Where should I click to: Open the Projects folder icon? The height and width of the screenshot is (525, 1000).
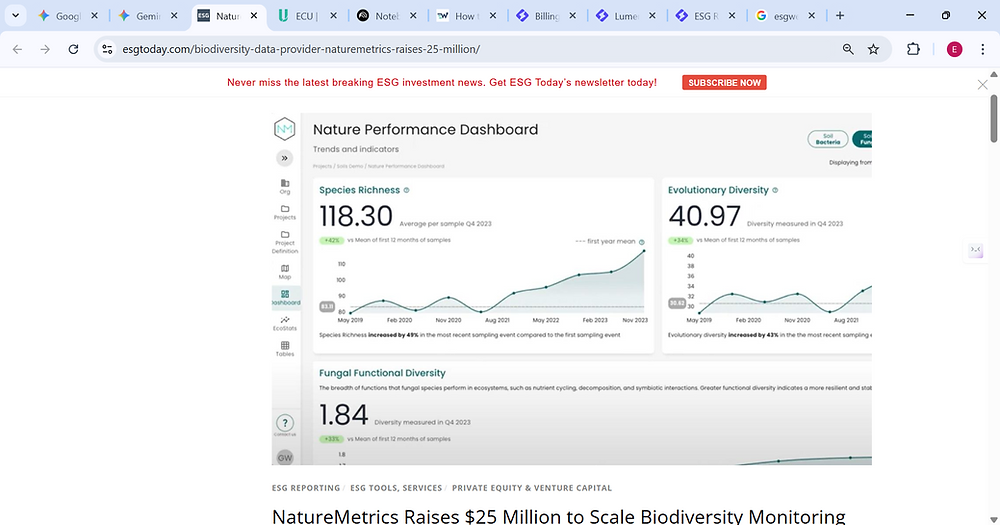click(x=284, y=212)
